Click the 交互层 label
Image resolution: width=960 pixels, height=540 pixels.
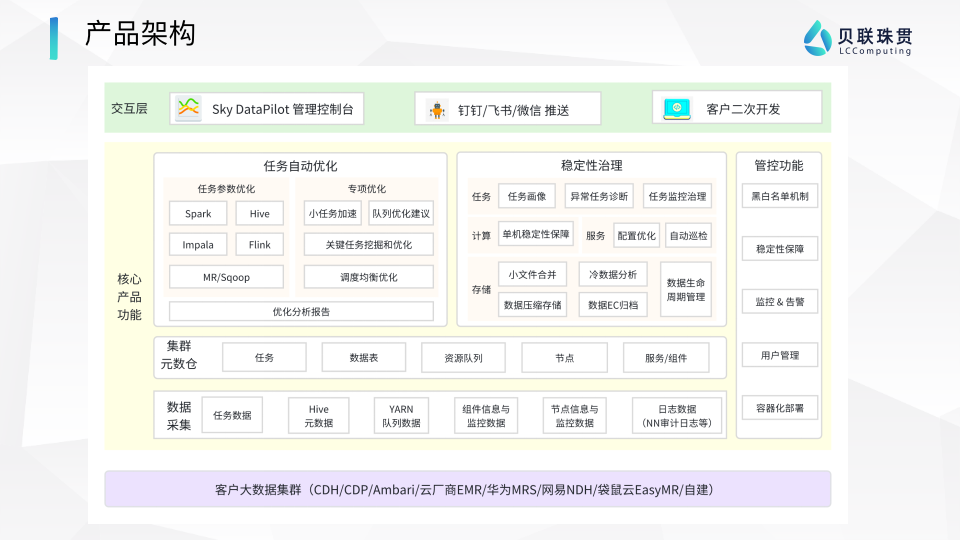tap(129, 108)
